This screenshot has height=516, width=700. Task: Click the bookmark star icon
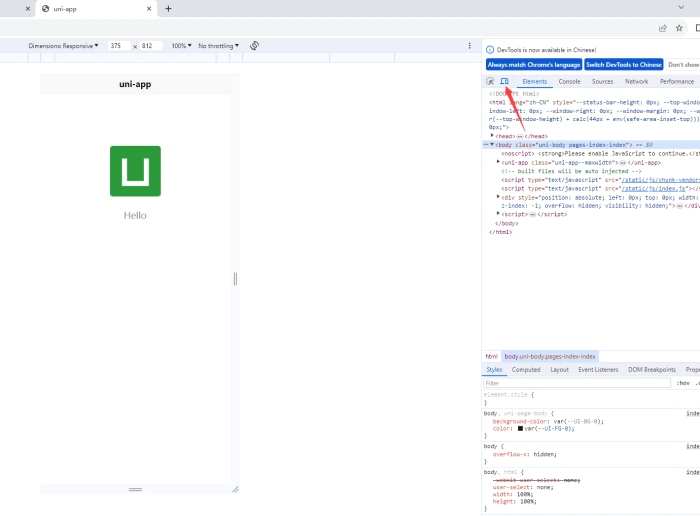tap(679, 28)
